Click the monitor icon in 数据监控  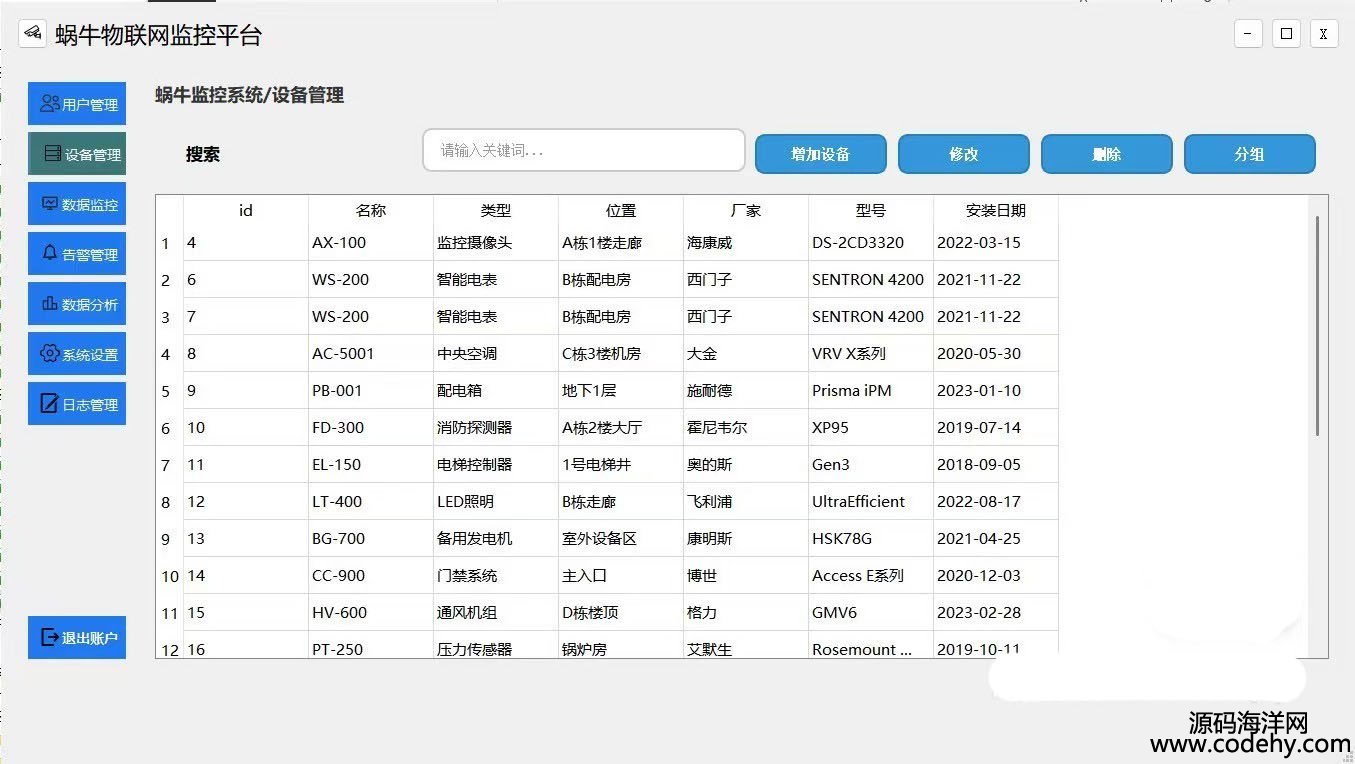pos(49,204)
